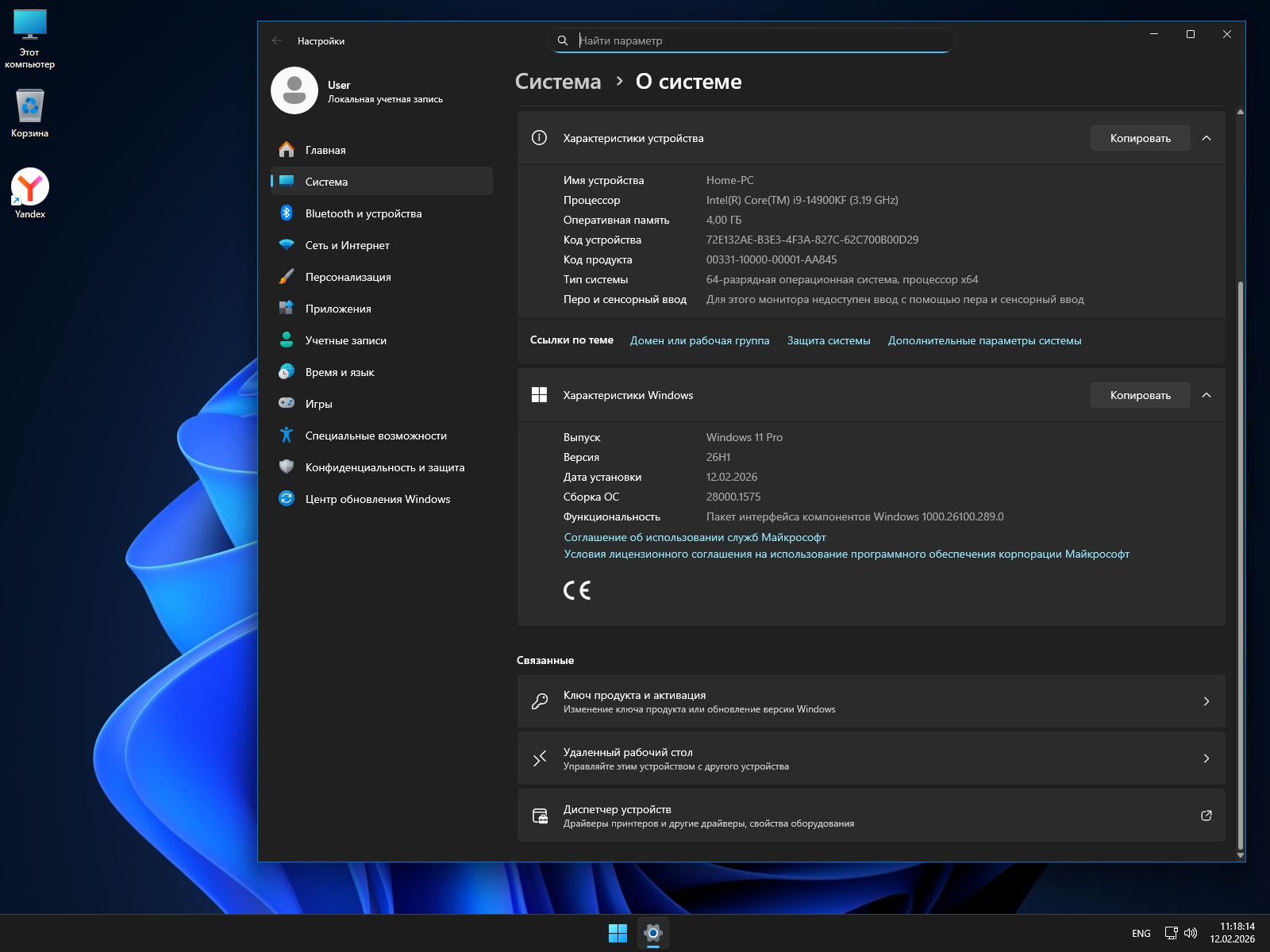This screenshot has width=1270, height=952.
Task: Click the Windows Start button on taskbar
Action: pyautogui.click(x=618, y=933)
